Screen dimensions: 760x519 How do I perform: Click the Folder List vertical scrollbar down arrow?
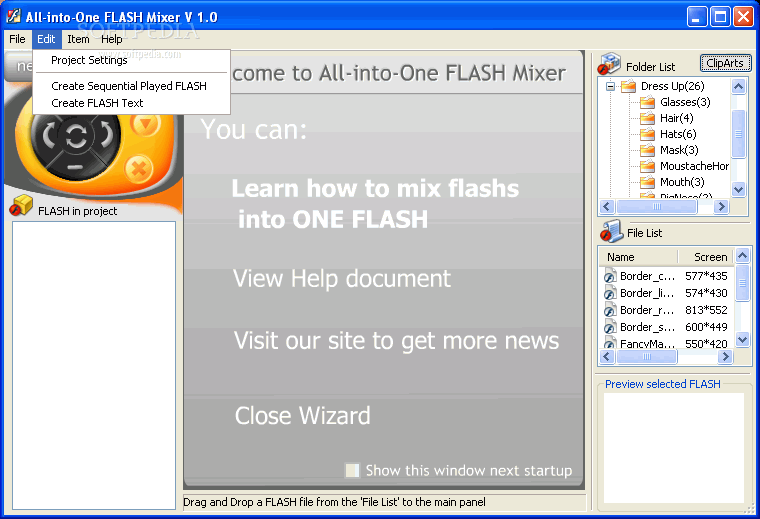[x=738, y=189]
